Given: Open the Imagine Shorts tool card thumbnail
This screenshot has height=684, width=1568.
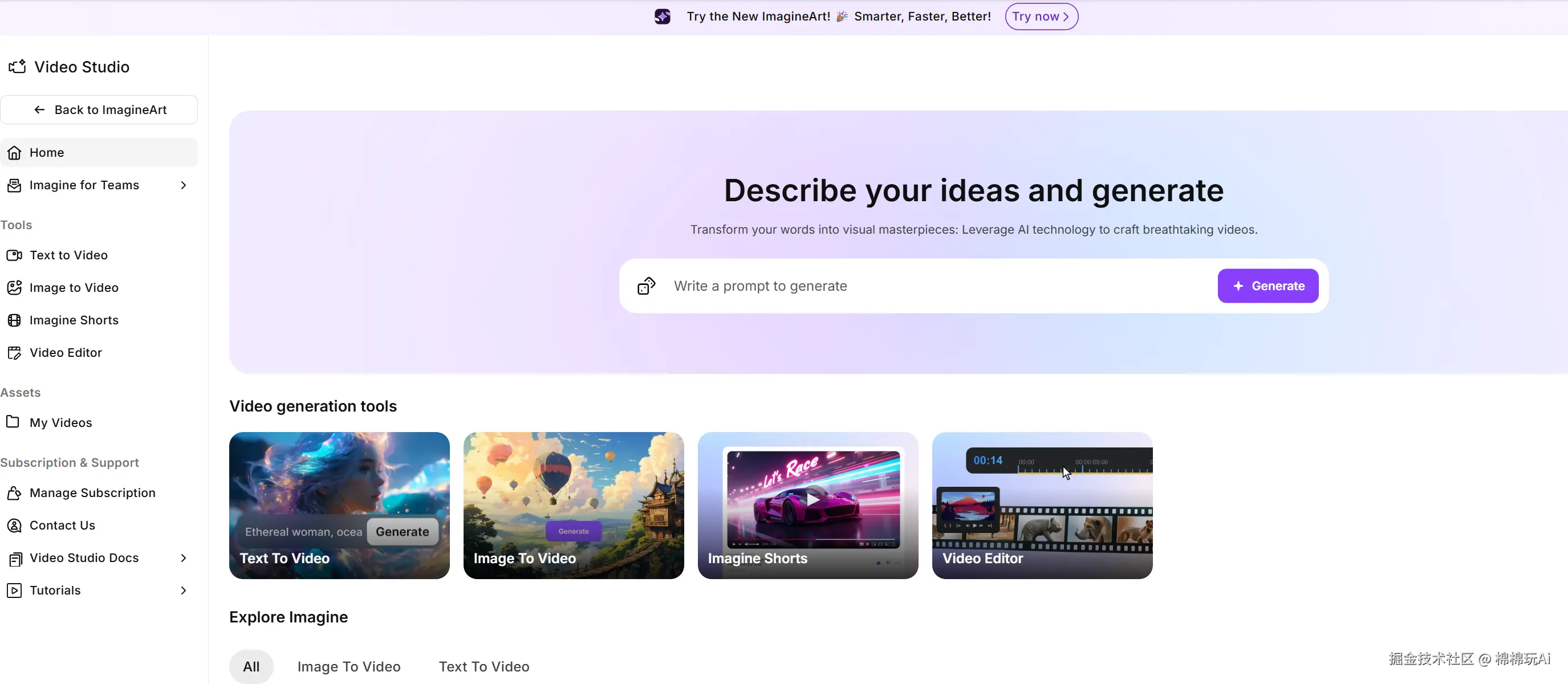Looking at the screenshot, I should pos(807,505).
